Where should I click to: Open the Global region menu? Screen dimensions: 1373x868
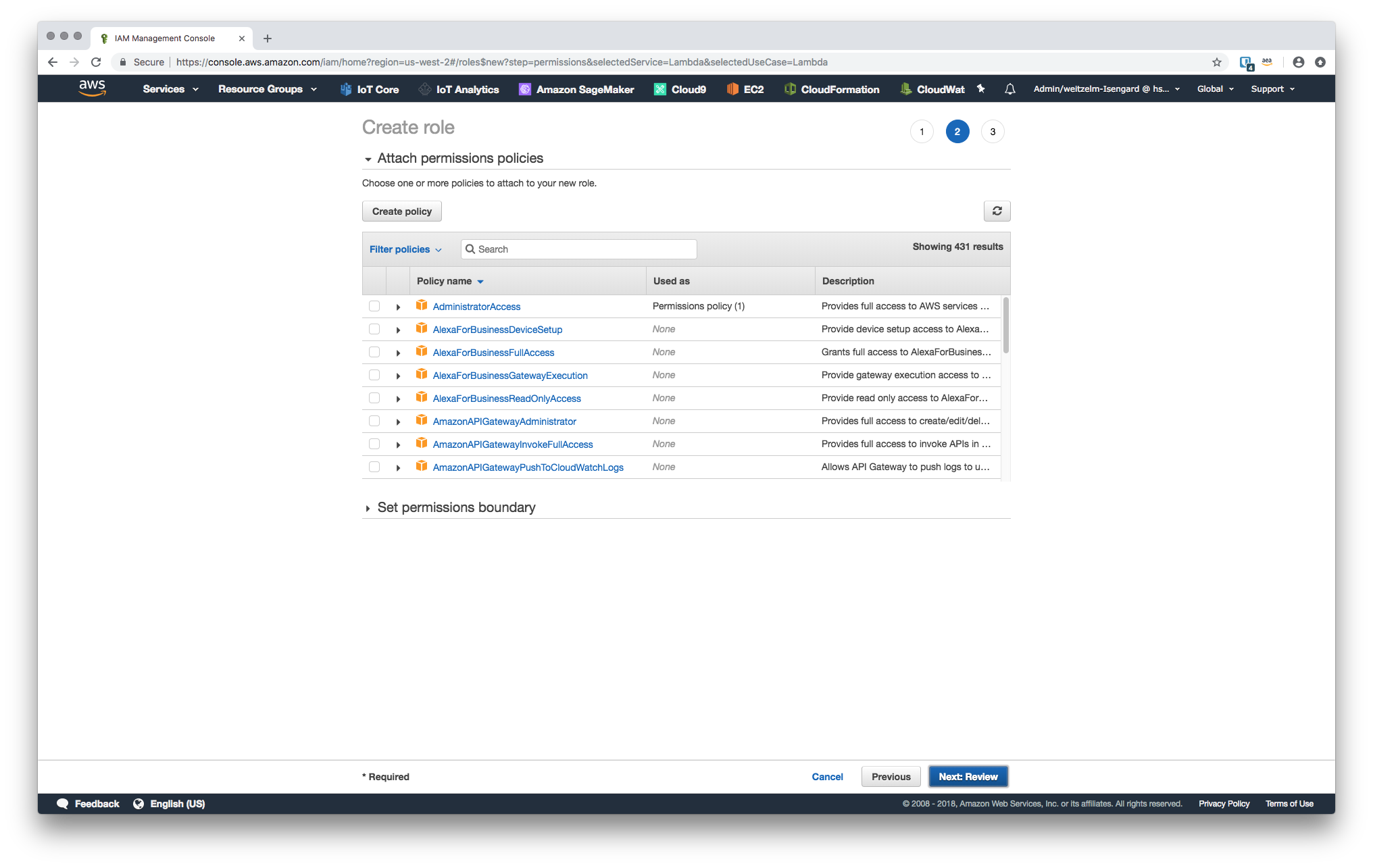(x=1216, y=89)
